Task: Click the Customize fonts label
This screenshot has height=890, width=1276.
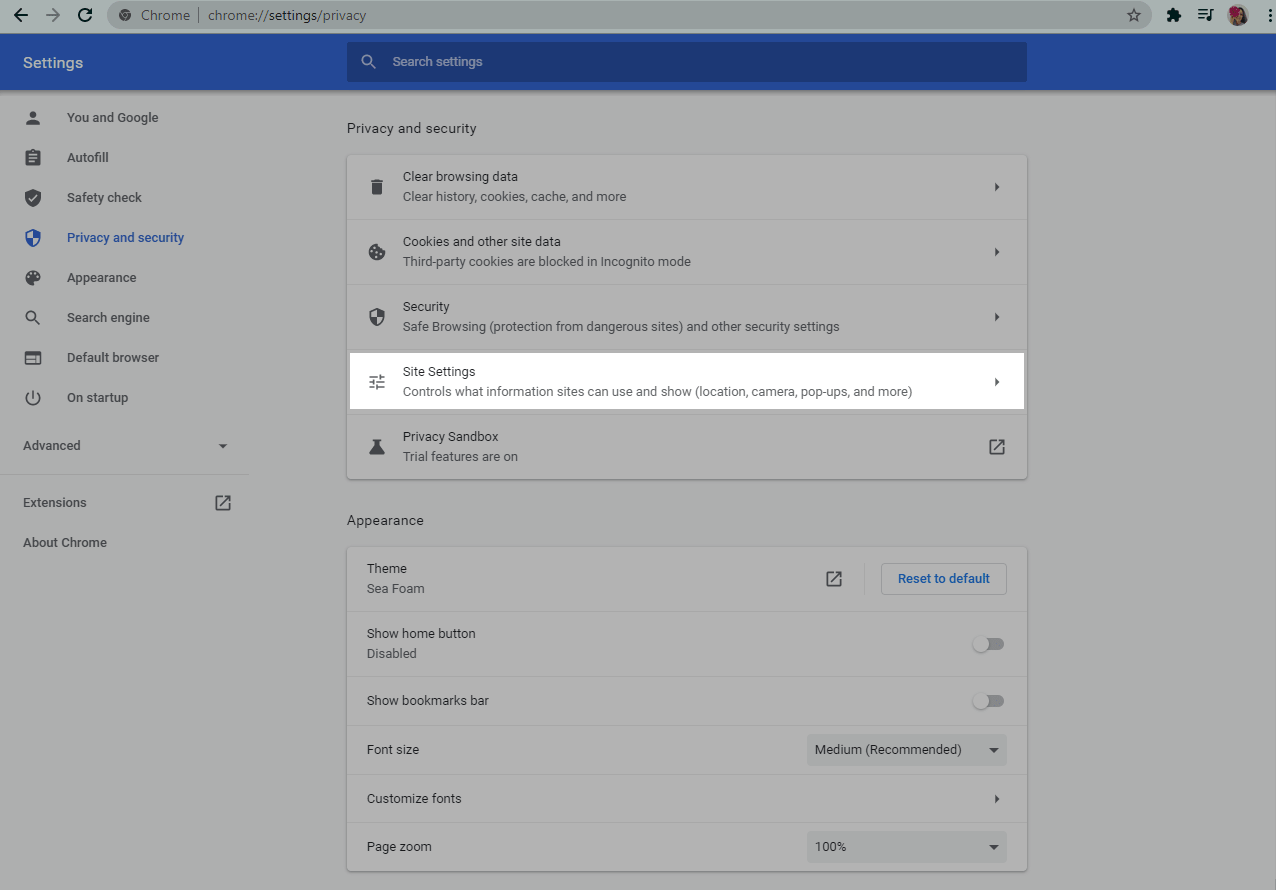Action: click(414, 799)
